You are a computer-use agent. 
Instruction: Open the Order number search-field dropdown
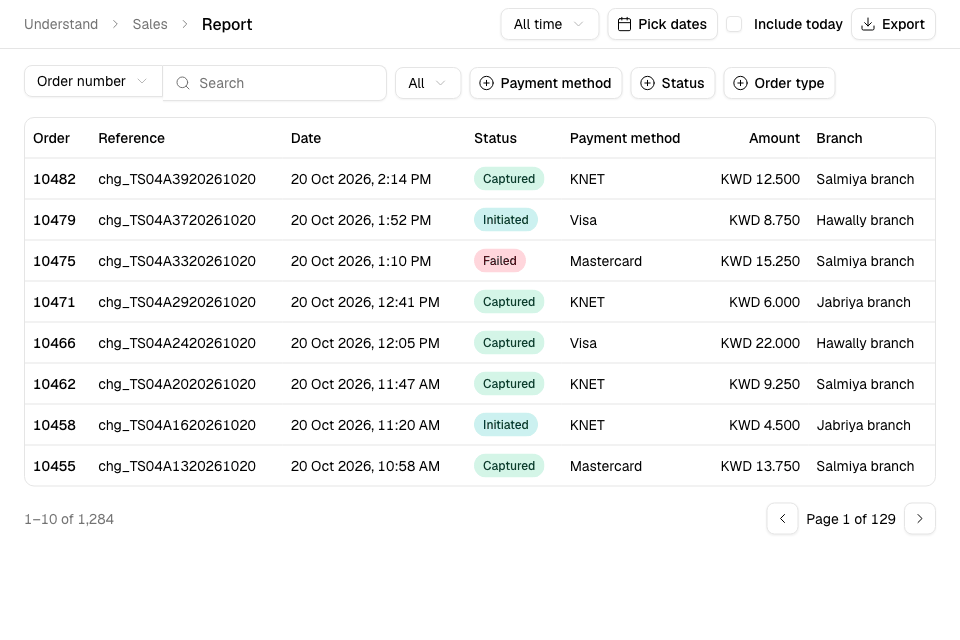[93, 81]
